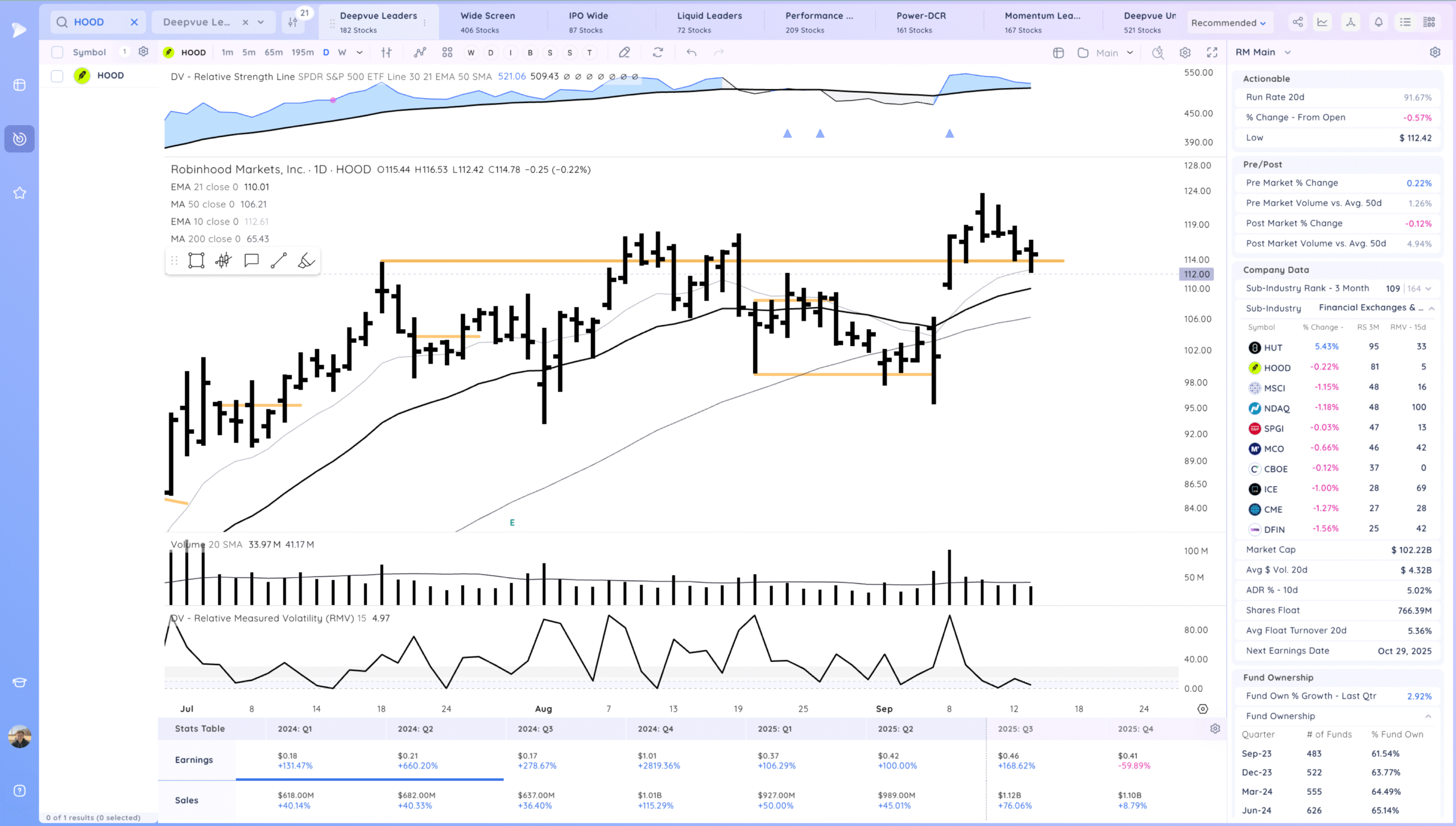The image size is (1456, 826).
Task: Toggle the T marker circle button
Action: [x=589, y=52]
